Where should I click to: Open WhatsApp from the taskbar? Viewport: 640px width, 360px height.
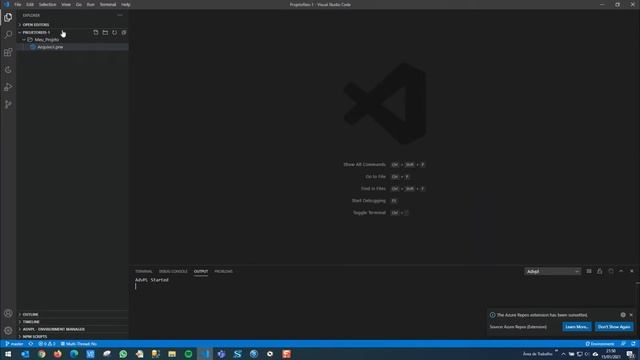(x=123, y=354)
